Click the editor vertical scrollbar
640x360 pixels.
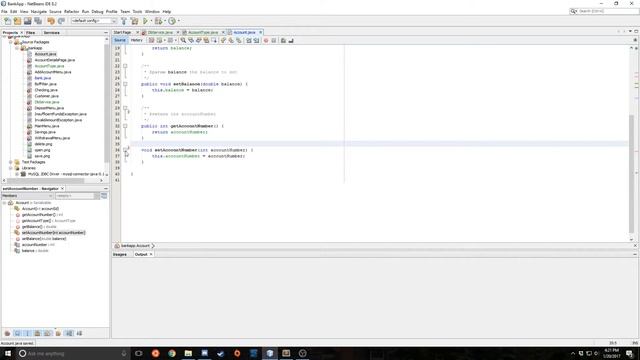tap(631, 173)
